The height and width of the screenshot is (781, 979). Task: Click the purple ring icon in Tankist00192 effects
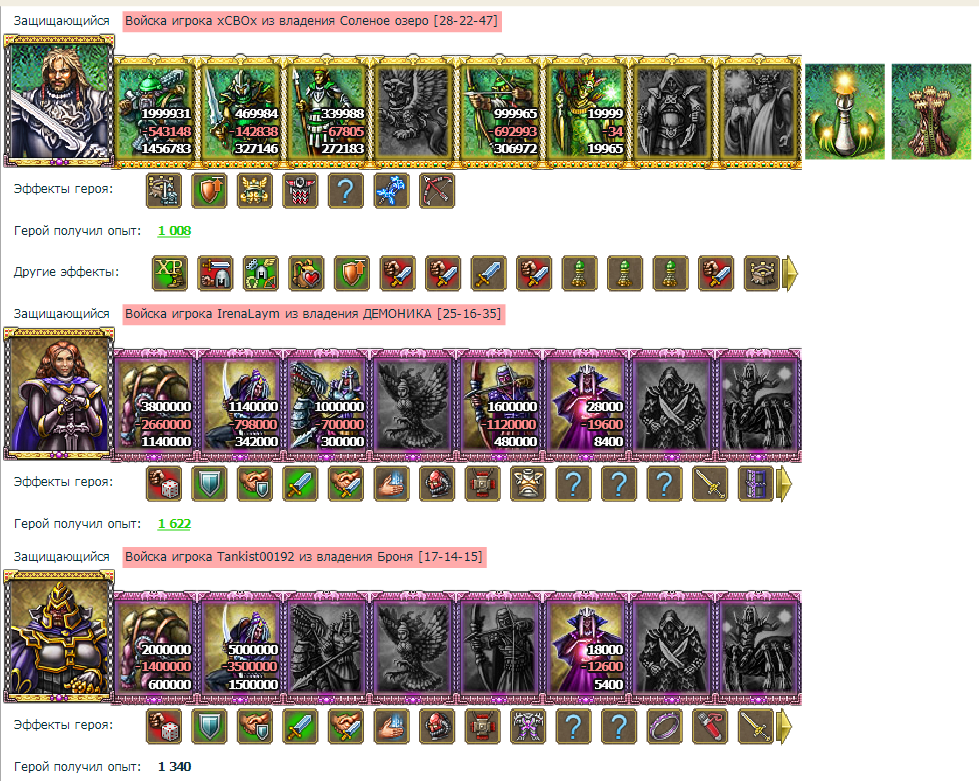coord(665,727)
